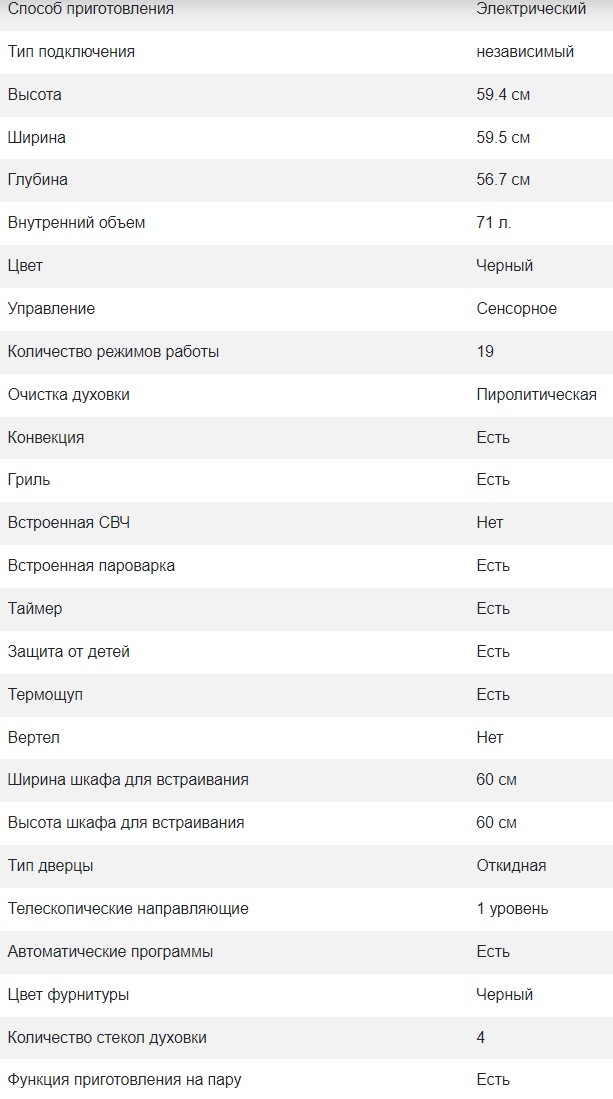Image resolution: width=613 pixels, height=1099 pixels.
Task: Click the 'Конвекция' label
Action: 46,438
